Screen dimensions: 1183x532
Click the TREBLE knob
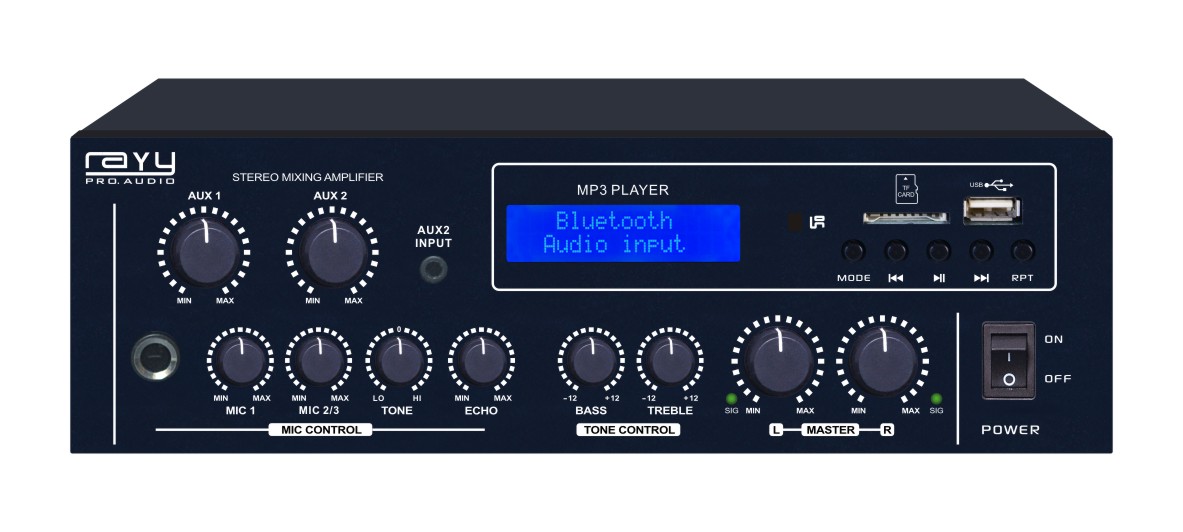[670, 361]
